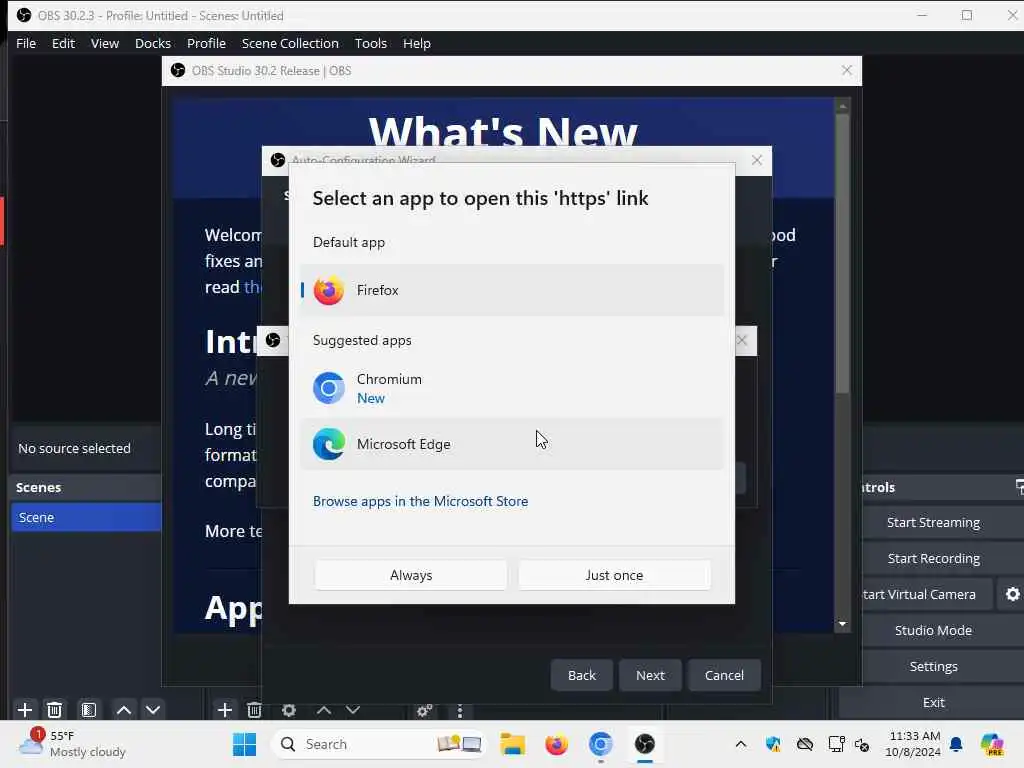Screen dimensions: 1024x768
Task: Choose Firefox as the default app
Action: (x=512, y=290)
